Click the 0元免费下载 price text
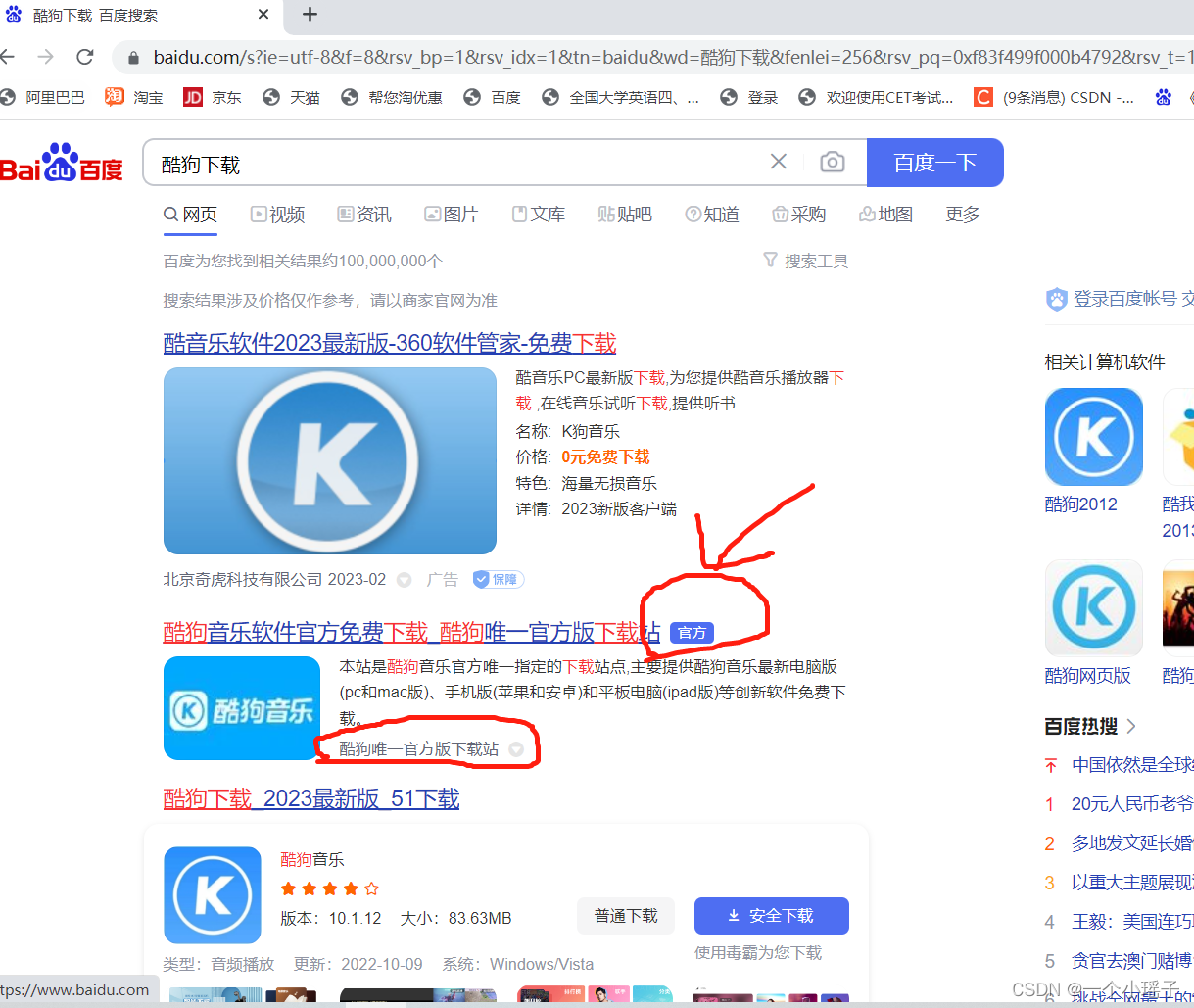Screen dimensions: 1194x1008 point(605,456)
